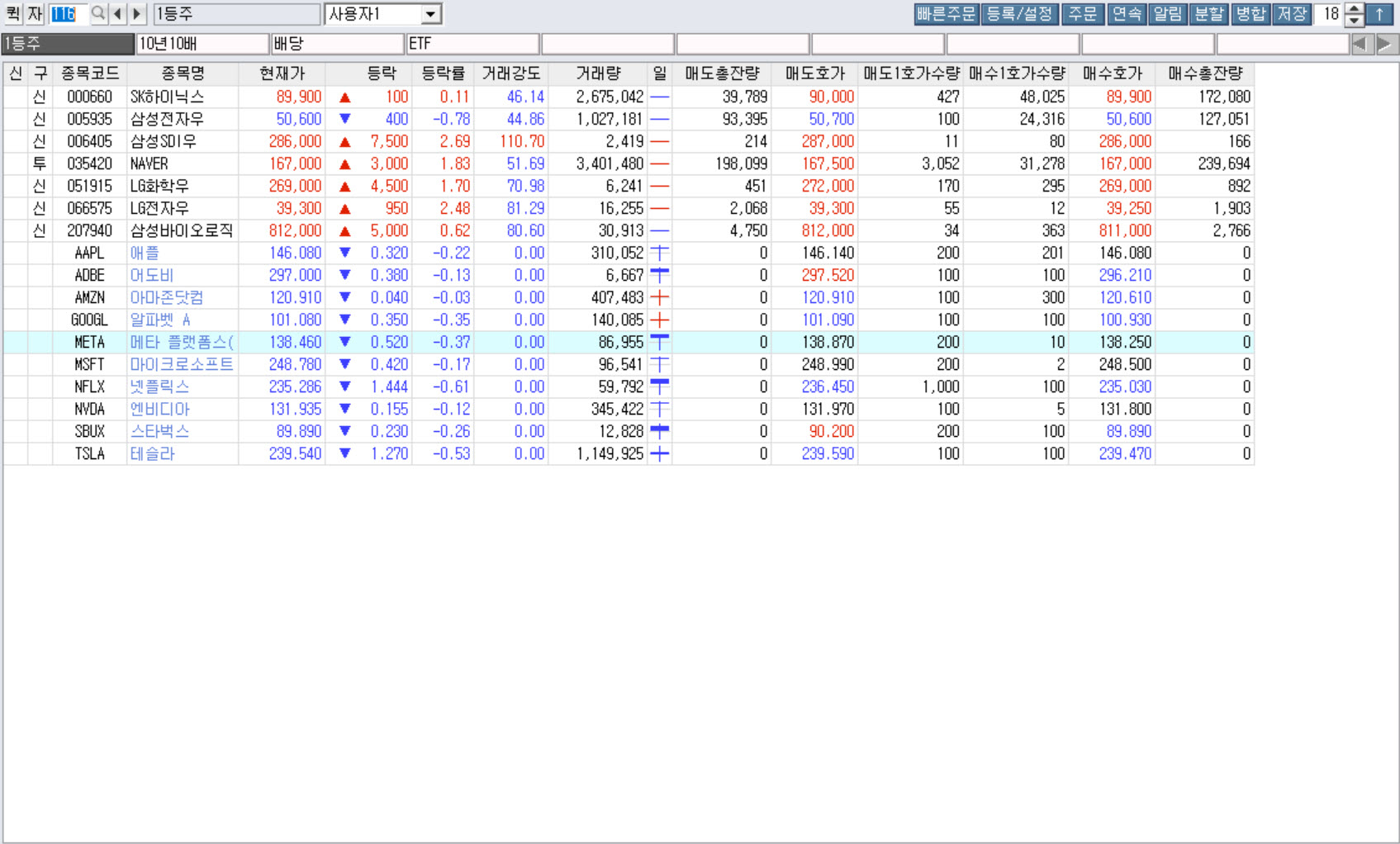Click the interest group number input field
1400x844 pixels.
(68, 14)
